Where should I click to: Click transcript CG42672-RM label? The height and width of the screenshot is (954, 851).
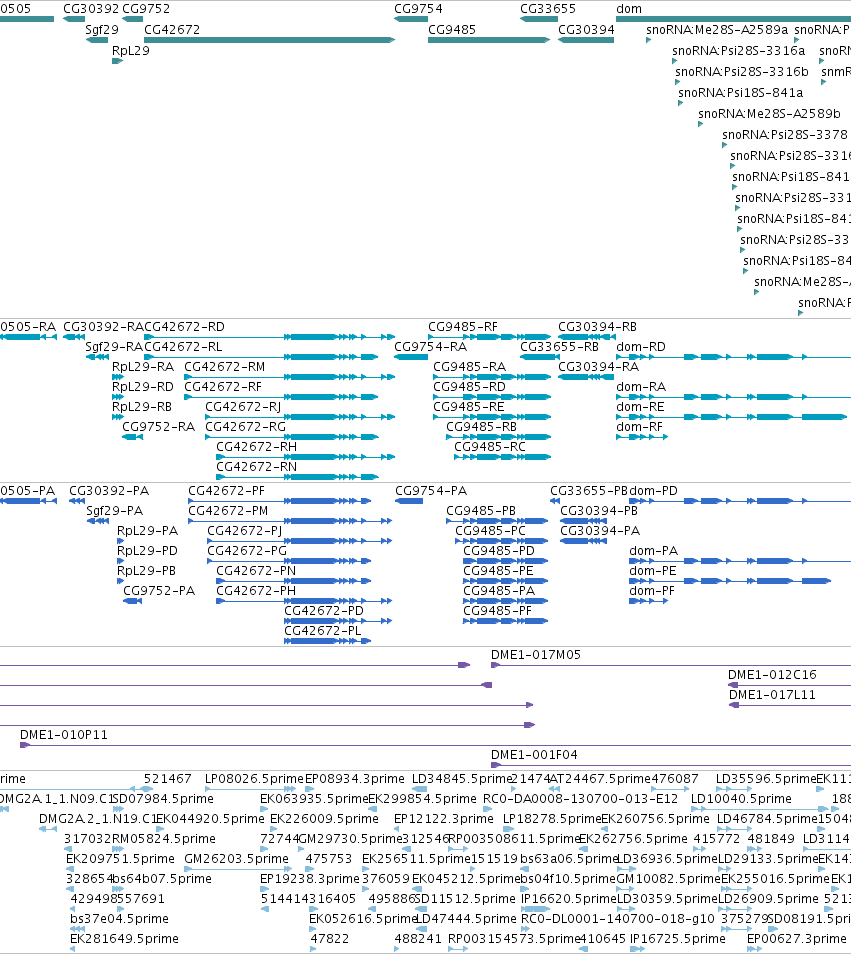224,367
